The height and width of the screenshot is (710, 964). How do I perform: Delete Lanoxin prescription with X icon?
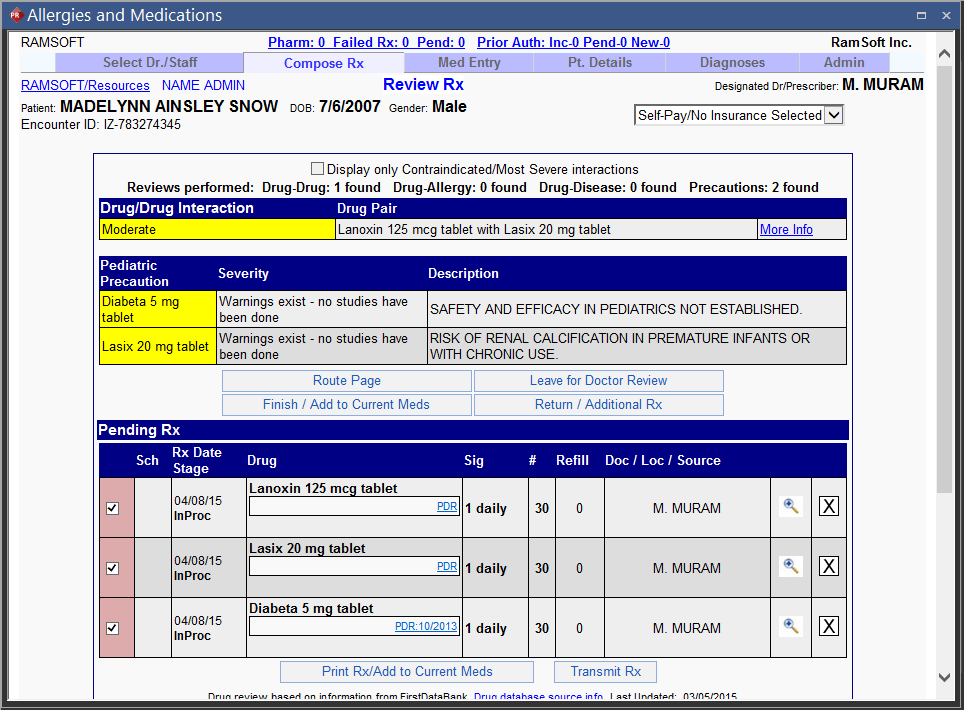tap(828, 507)
